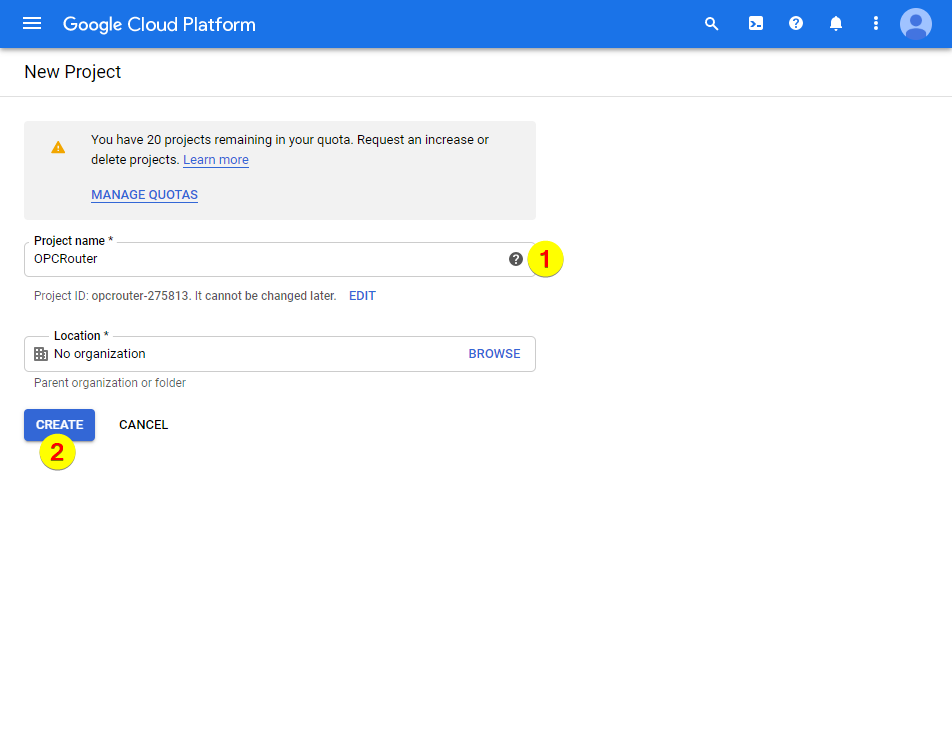Open the hamburger navigation menu
The width and height of the screenshot is (952, 740).
(x=32, y=24)
